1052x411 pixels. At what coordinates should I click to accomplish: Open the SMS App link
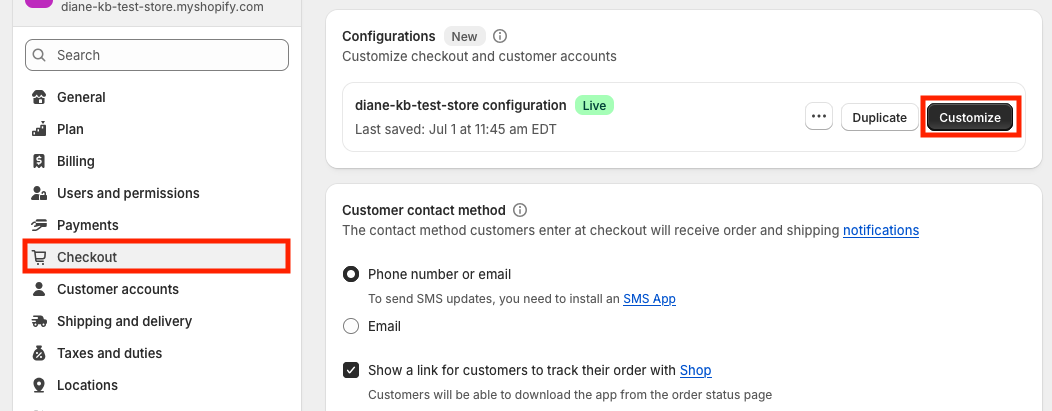pos(649,298)
